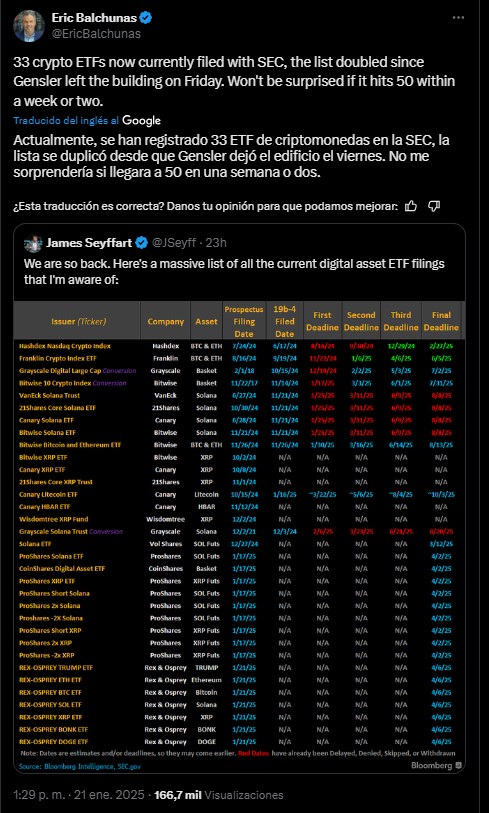
Task: Click the '1:29 p. m. · 21 ene. 2025' timestamp
Action: [78, 795]
